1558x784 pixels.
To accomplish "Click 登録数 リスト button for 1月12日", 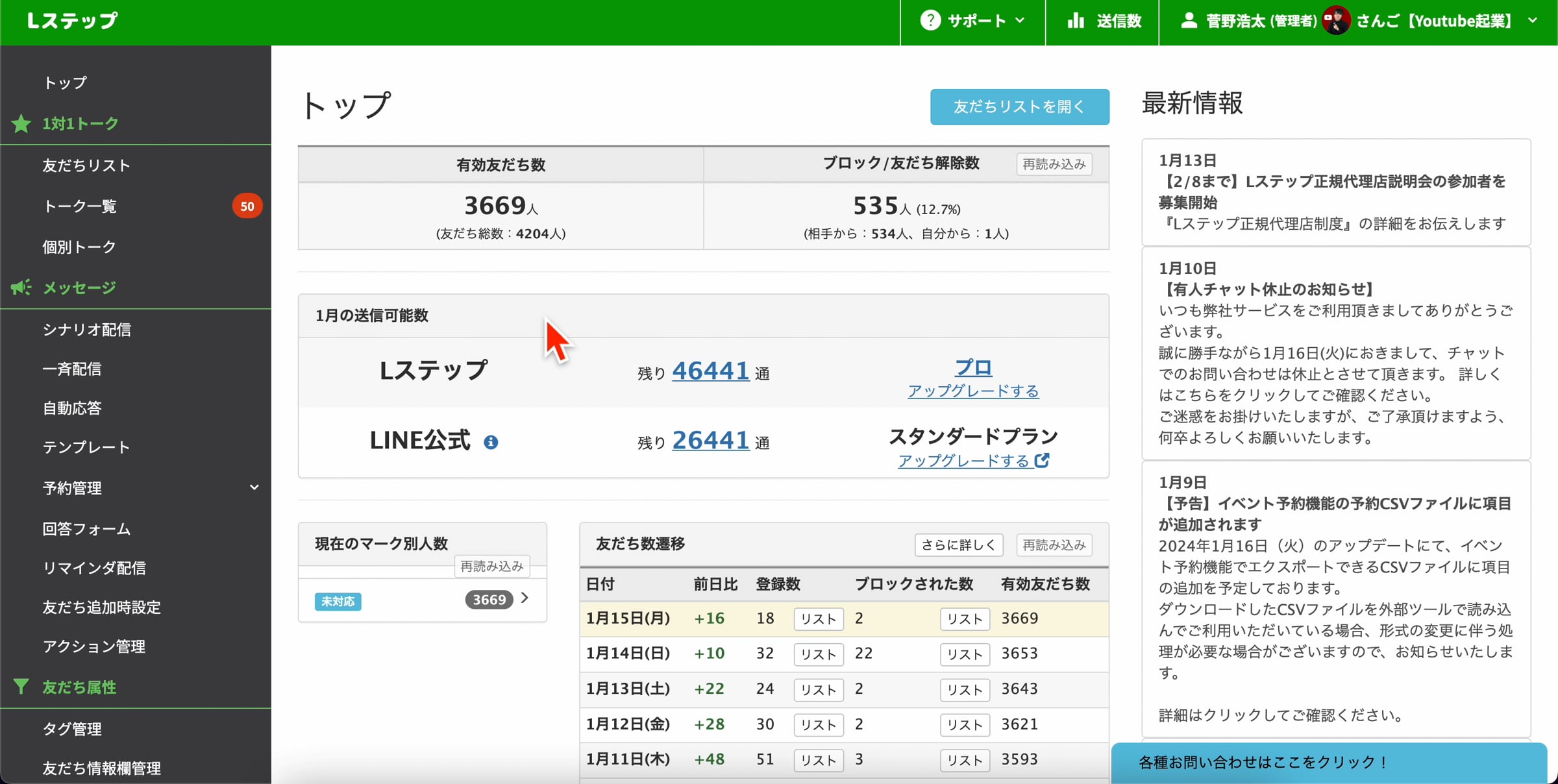I will [x=819, y=725].
